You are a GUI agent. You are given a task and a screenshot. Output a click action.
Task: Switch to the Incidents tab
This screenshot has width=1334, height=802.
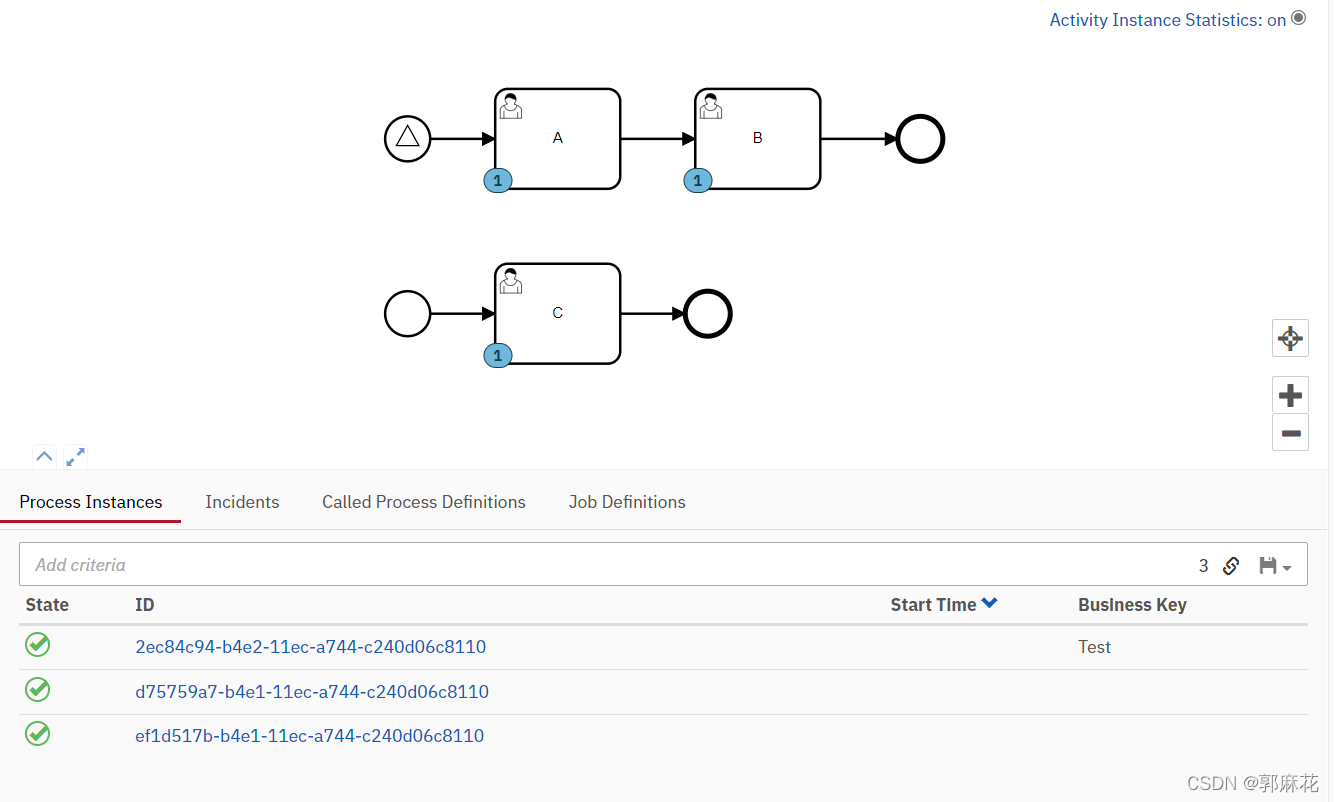click(x=242, y=502)
